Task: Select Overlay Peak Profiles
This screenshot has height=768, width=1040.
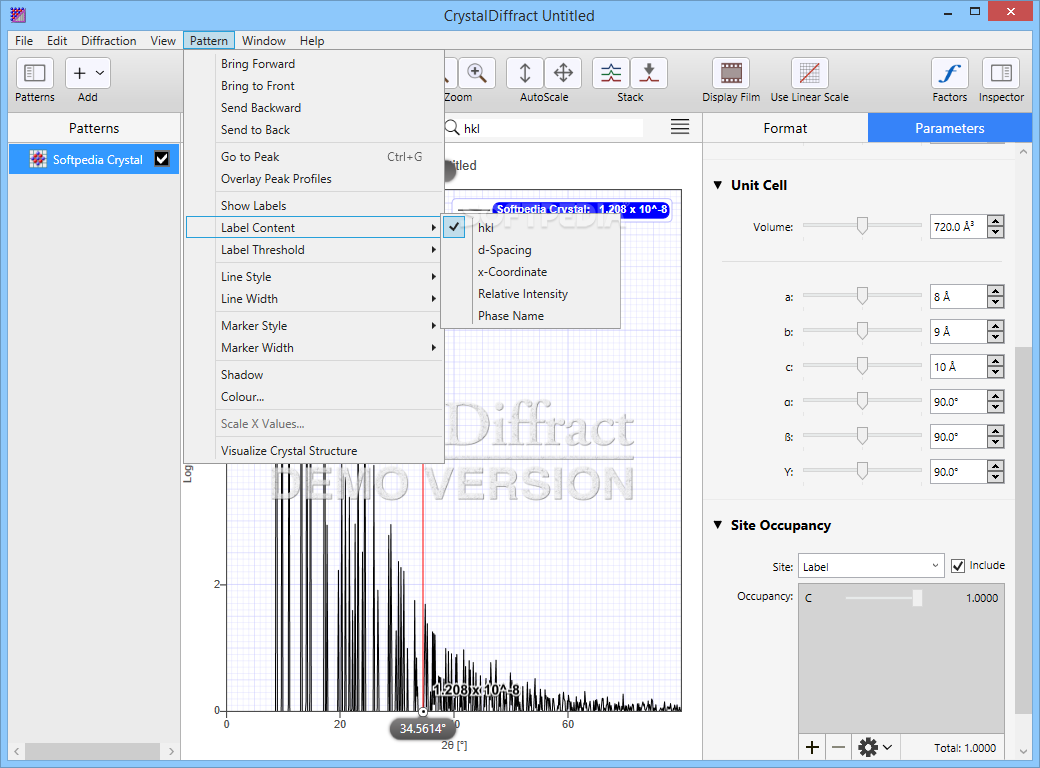Action: click(x=314, y=179)
